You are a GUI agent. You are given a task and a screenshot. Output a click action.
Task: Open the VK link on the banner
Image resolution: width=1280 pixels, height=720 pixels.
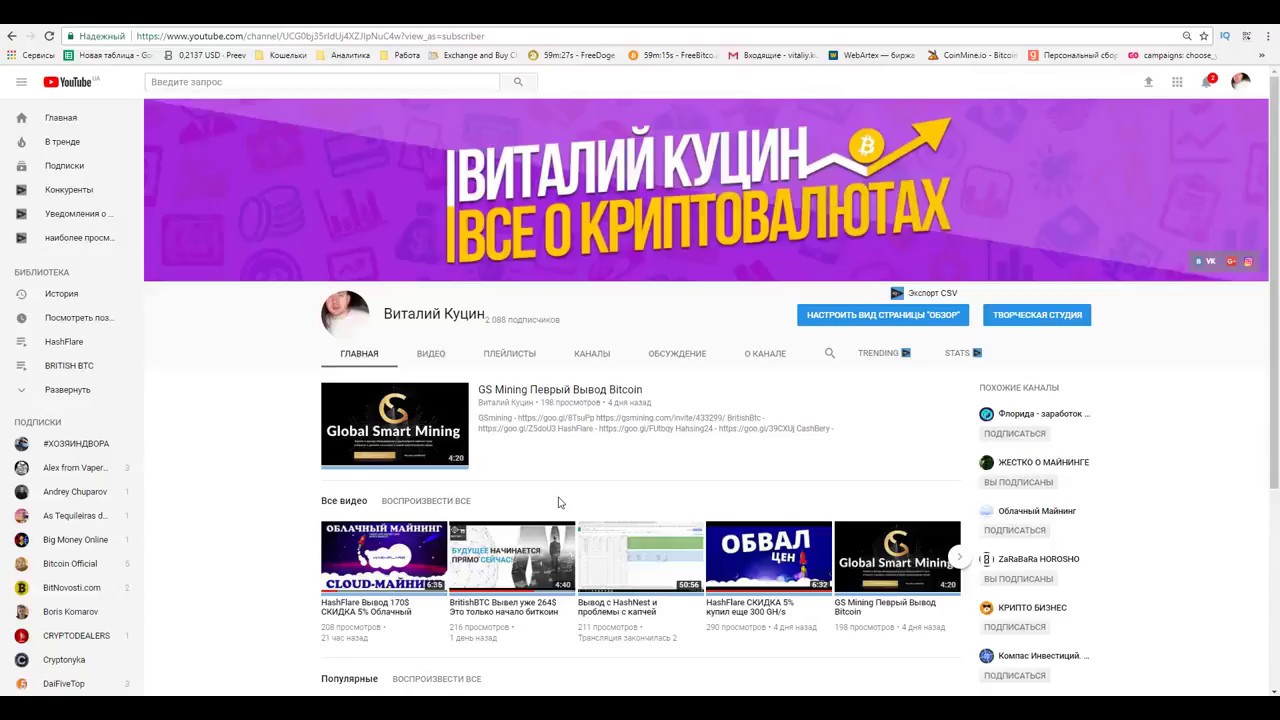pyautogui.click(x=1206, y=262)
